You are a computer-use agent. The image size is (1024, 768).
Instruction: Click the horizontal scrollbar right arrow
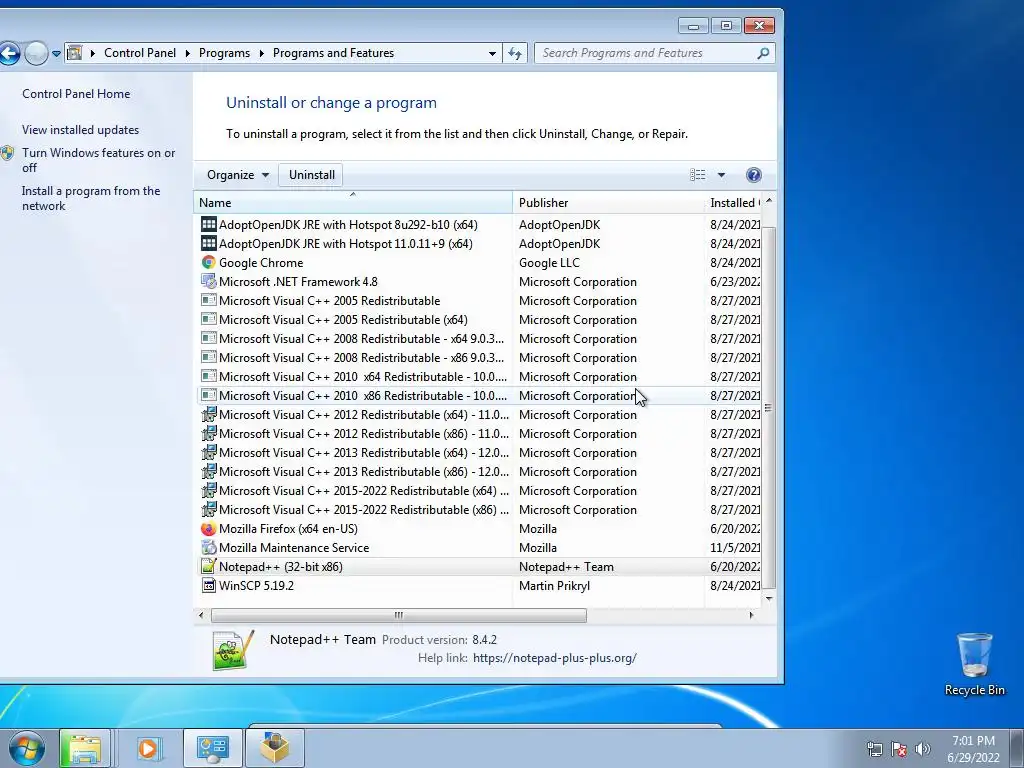pyautogui.click(x=751, y=615)
